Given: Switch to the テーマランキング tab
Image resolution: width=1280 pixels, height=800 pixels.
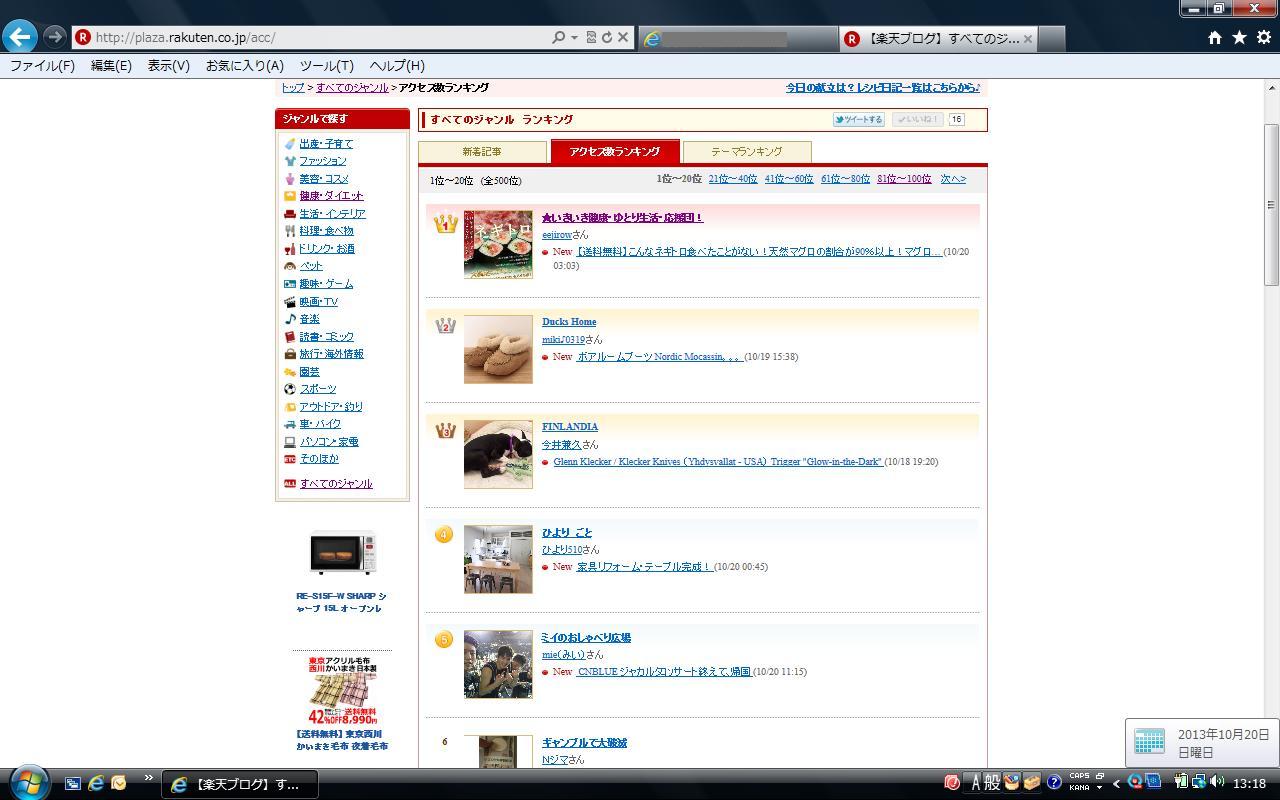Looking at the screenshot, I should (x=746, y=152).
